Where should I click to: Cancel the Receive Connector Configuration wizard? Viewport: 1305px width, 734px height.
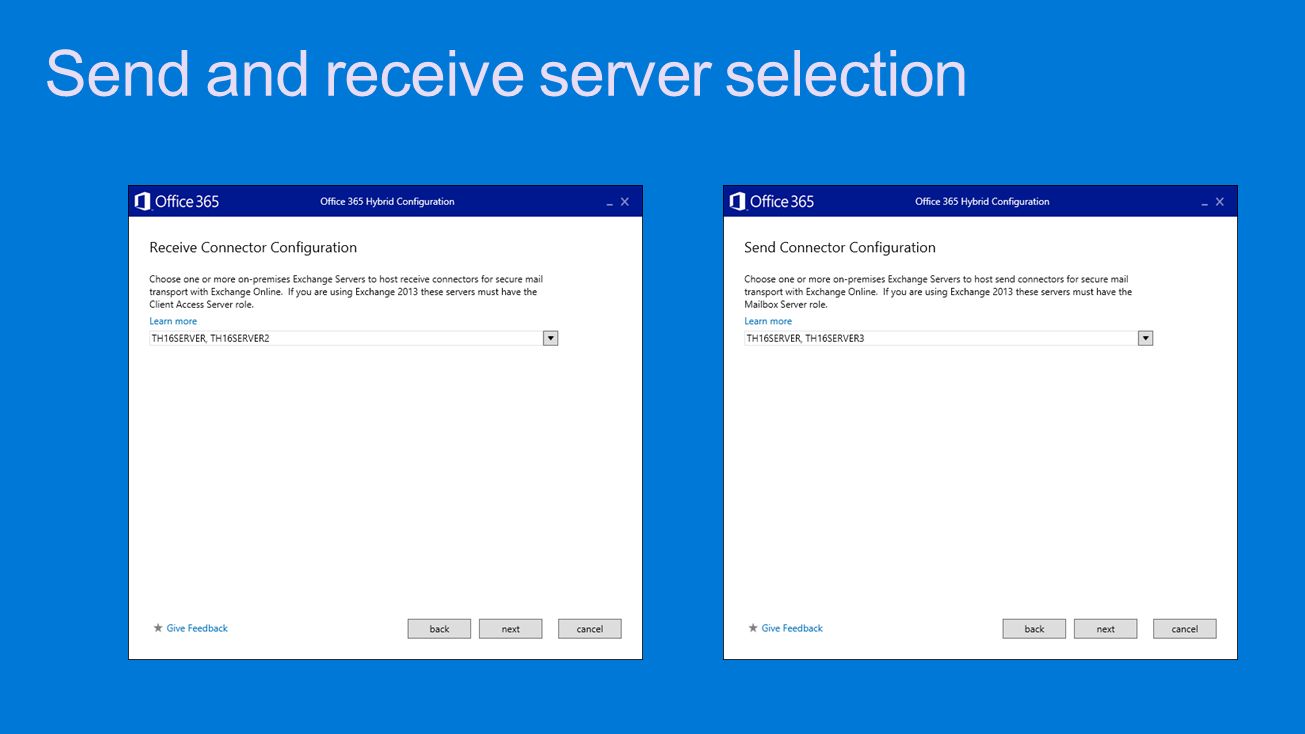point(590,629)
